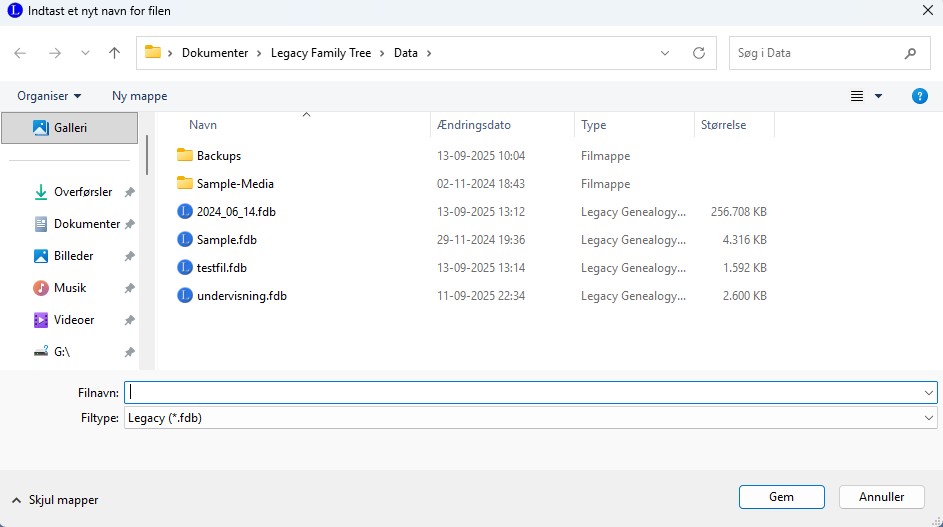Click the Up one level arrow icon
Viewport: 943px width, 527px height.
[x=114, y=53]
